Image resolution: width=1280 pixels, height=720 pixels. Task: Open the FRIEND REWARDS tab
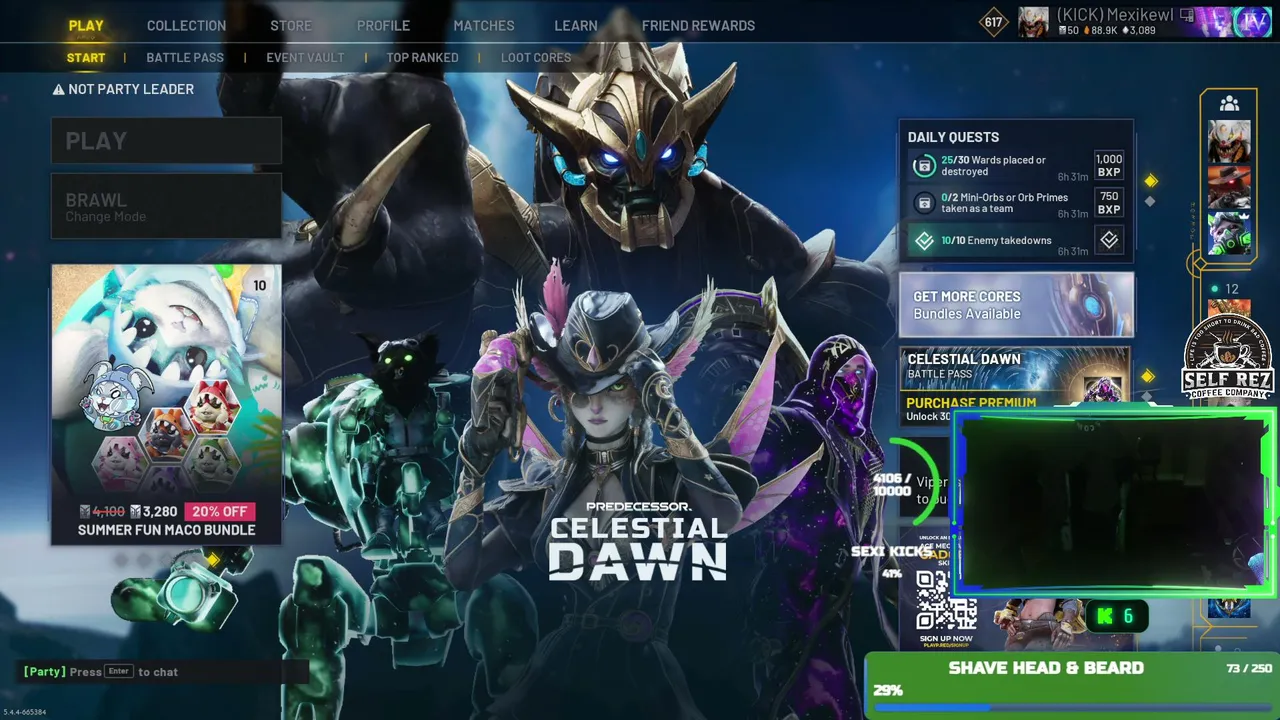698,26
